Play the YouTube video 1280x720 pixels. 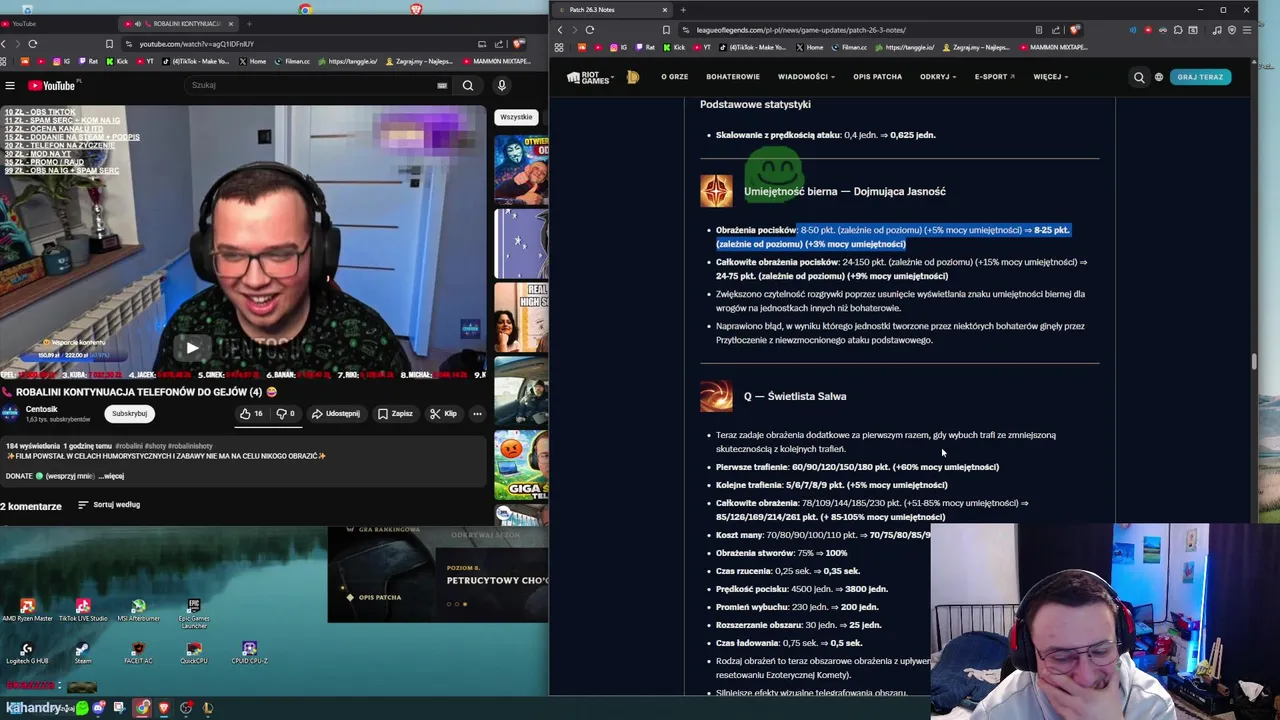191,348
